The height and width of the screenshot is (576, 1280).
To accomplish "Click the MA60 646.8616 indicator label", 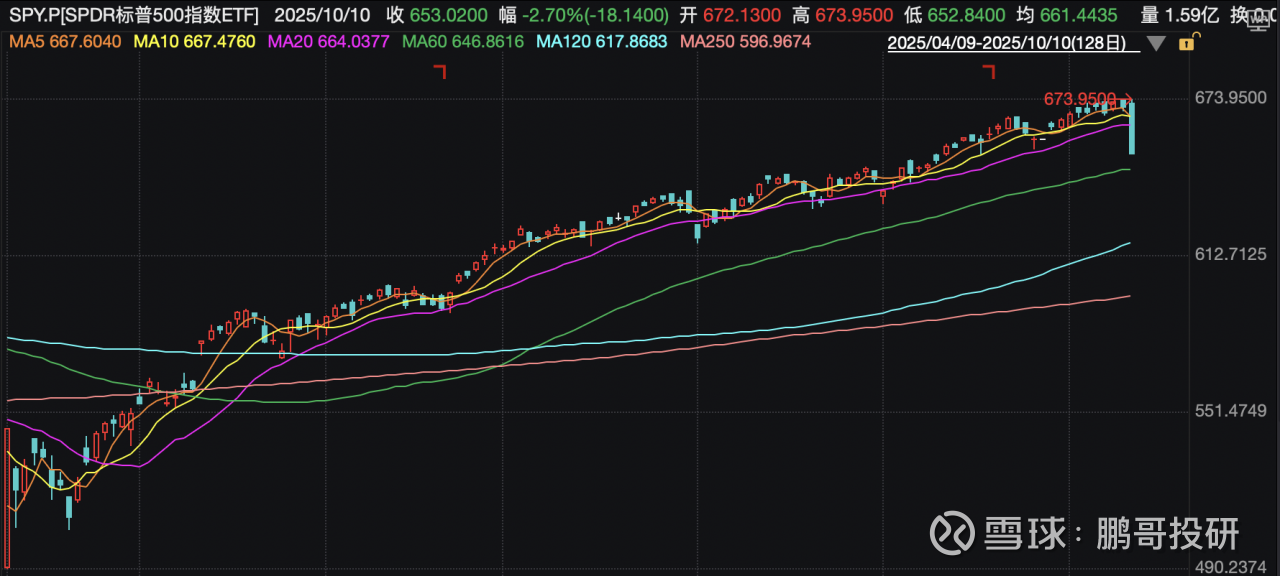I will 463,42.
